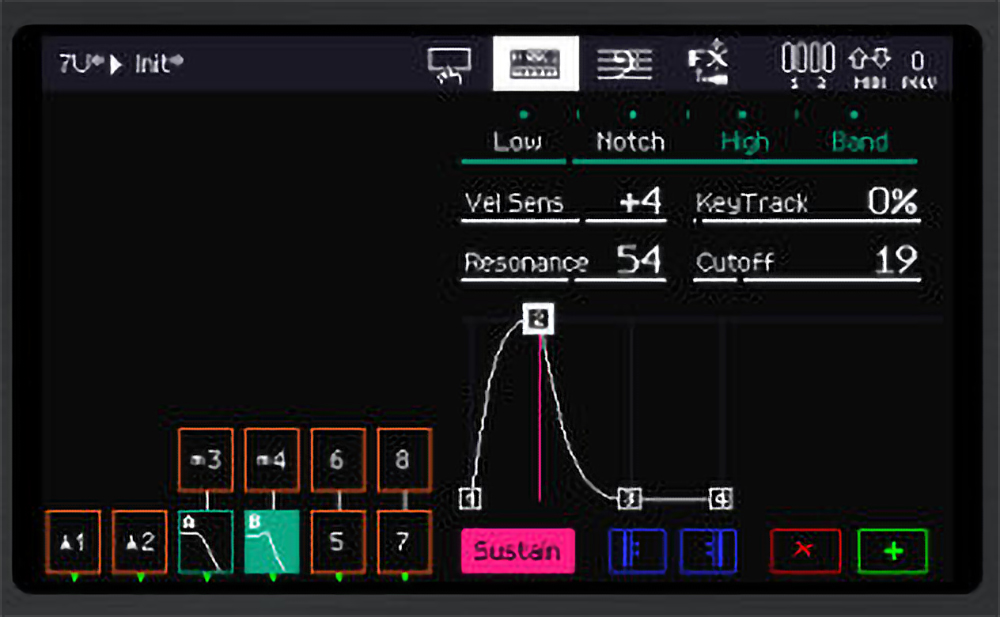The height and width of the screenshot is (617, 1000).
Task: Click the red X delete point button
Action: click(x=805, y=551)
